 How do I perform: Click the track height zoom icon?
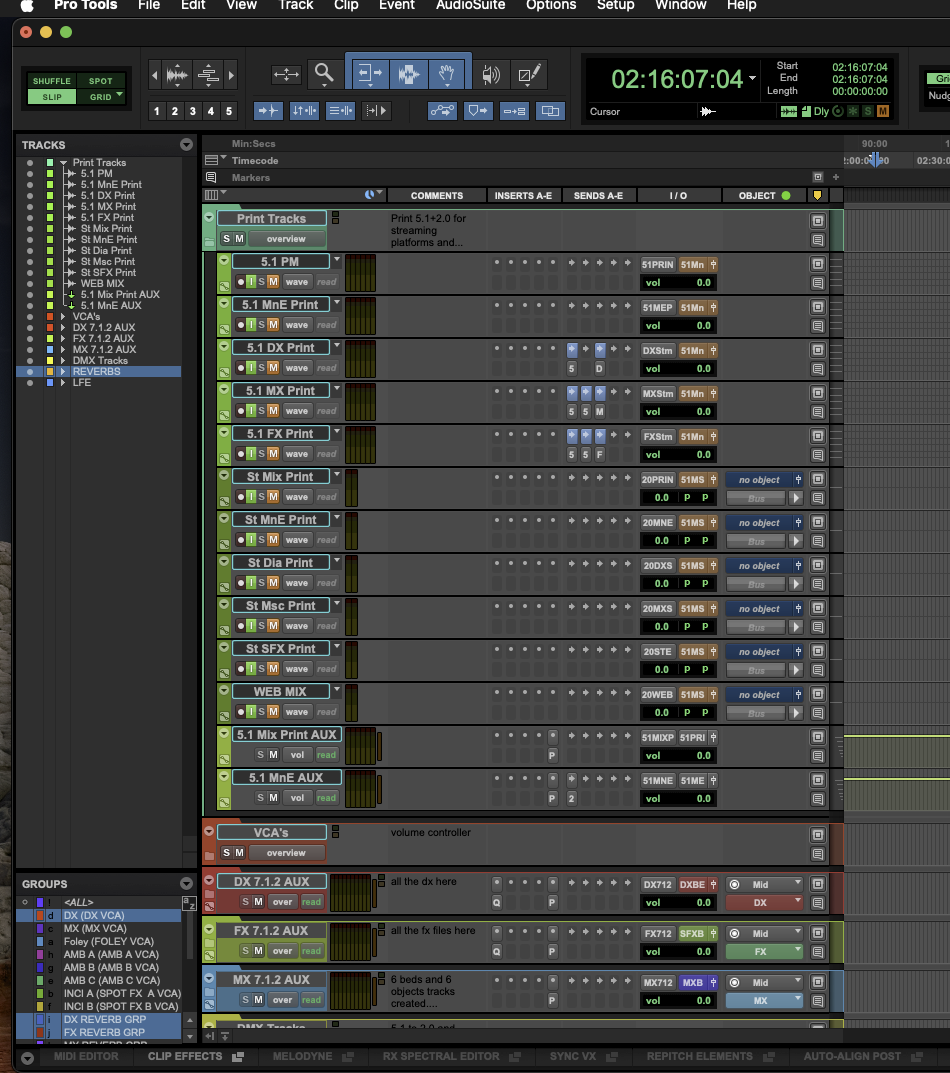(x=208, y=75)
